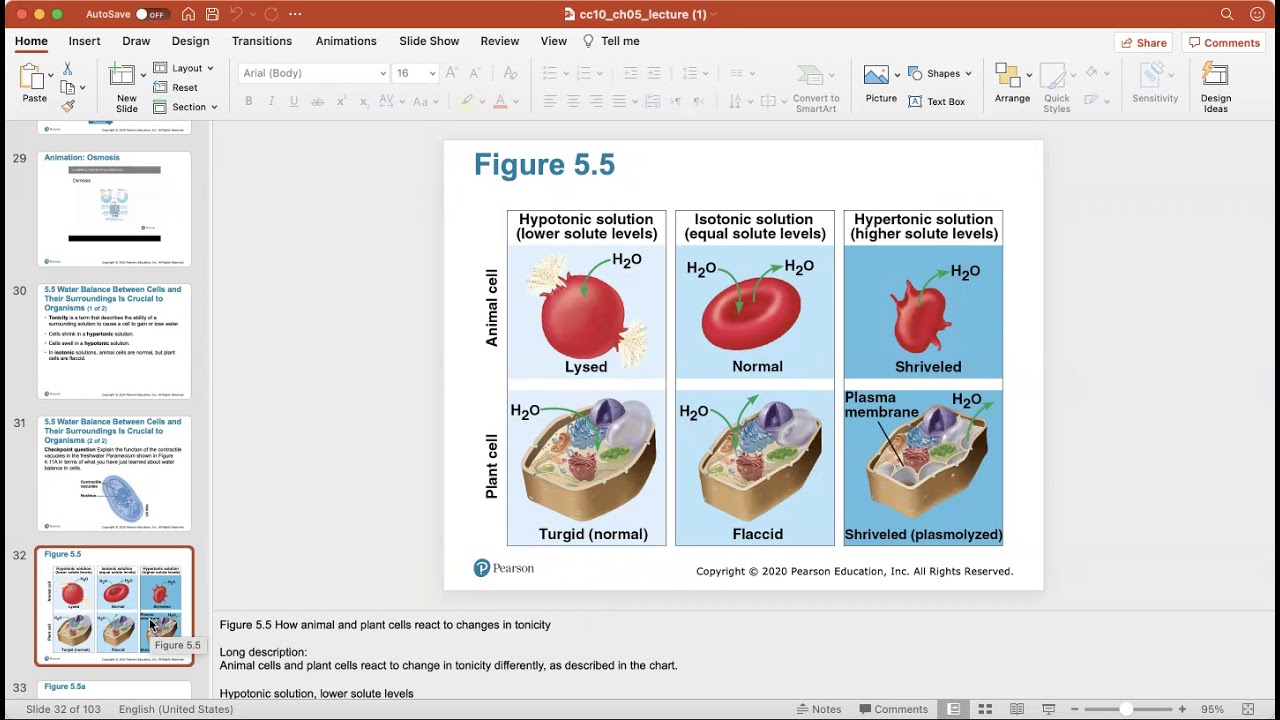The height and width of the screenshot is (720, 1280).
Task: Toggle the Notes pane
Action: click(x=818, y=709)
